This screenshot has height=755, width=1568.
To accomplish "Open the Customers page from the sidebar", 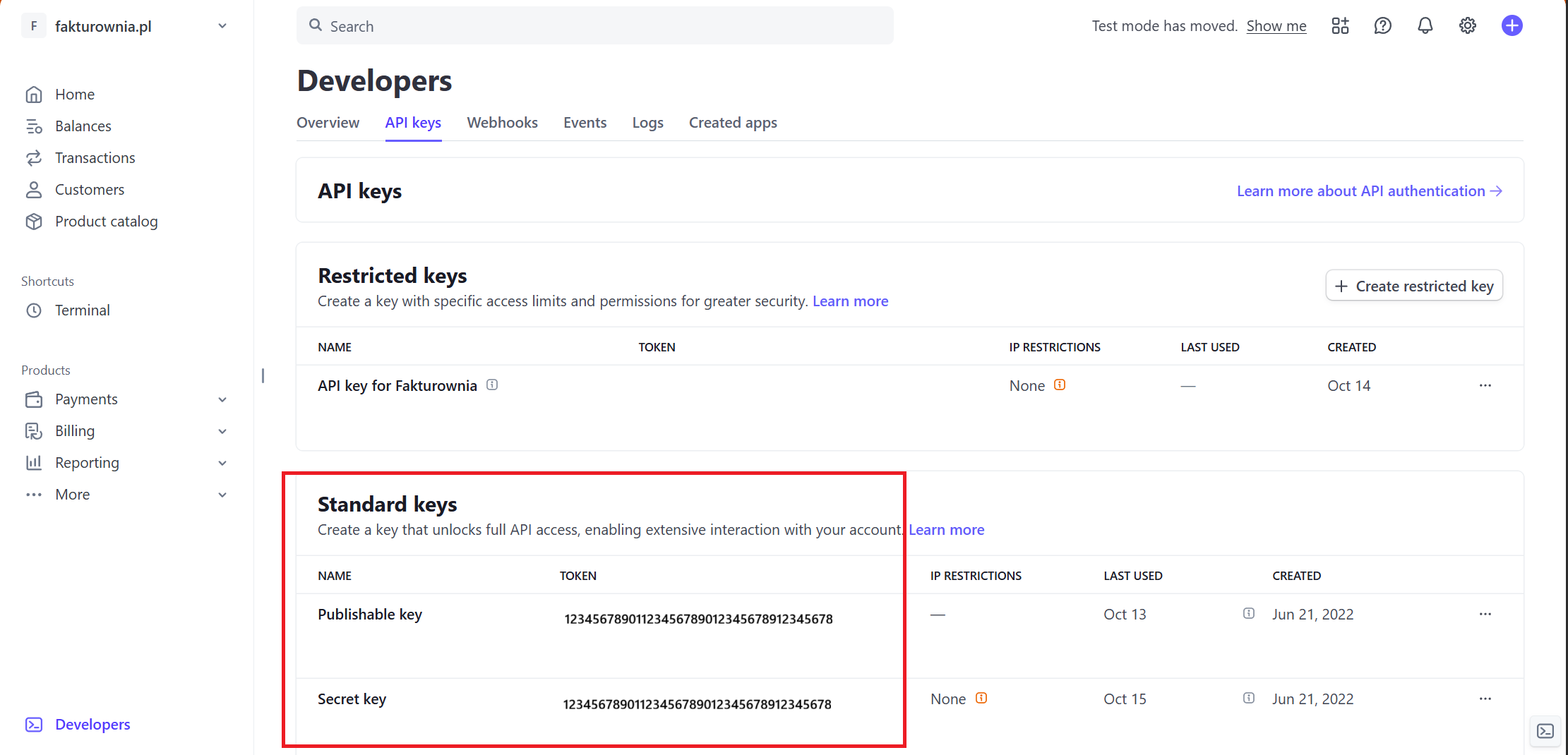I will pos(89,189).
